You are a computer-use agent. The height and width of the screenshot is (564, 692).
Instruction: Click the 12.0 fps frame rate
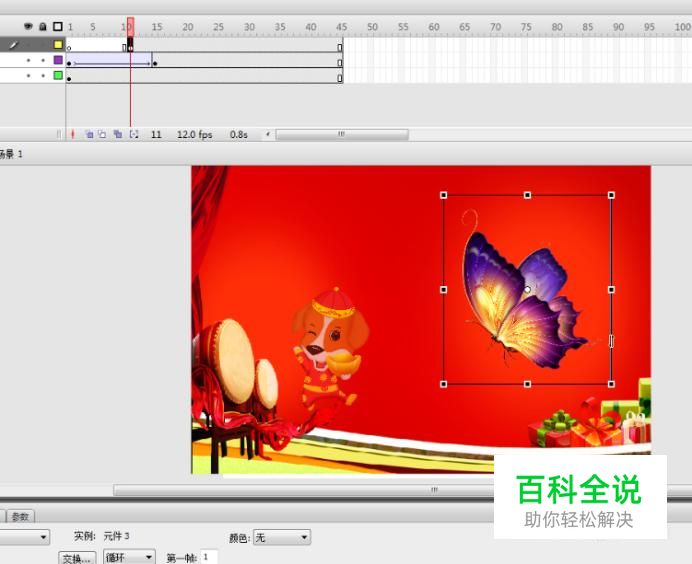(195, 135)
